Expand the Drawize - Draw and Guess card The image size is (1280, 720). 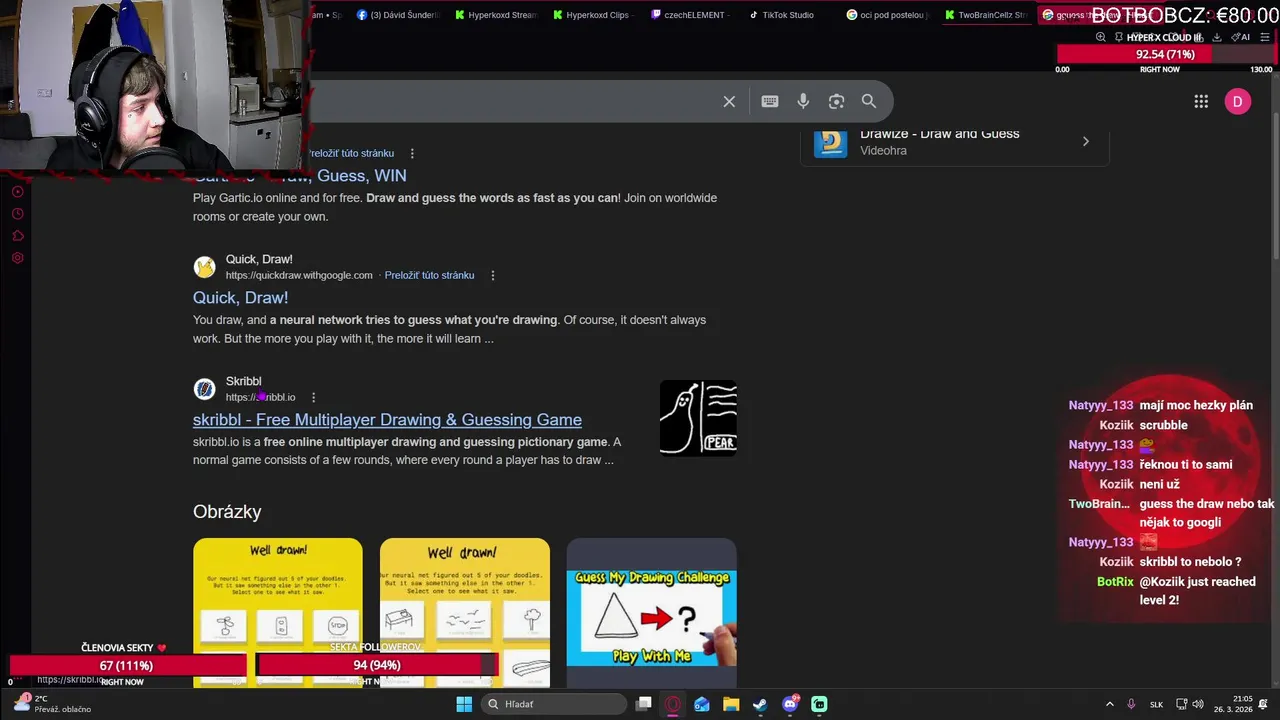[x=1086, y=141]
